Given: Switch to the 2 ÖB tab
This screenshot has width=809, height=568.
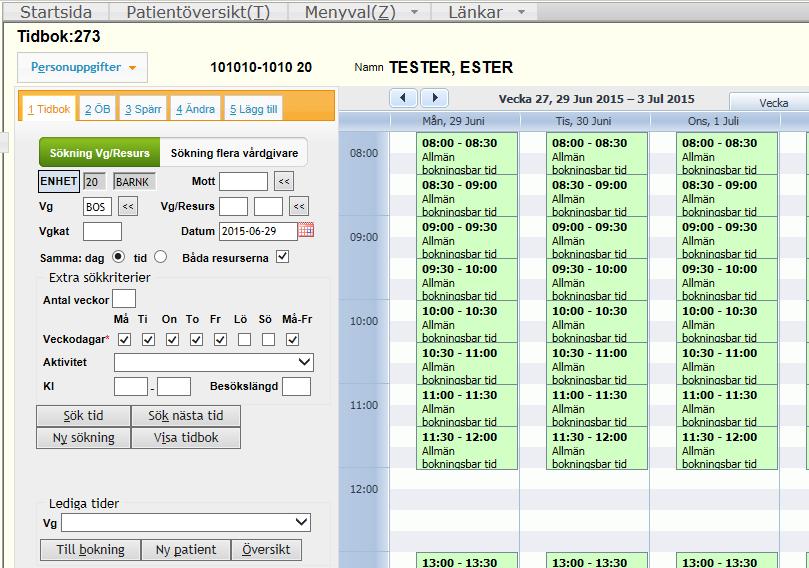Looking at the screenshot, I should pos(98,109).
